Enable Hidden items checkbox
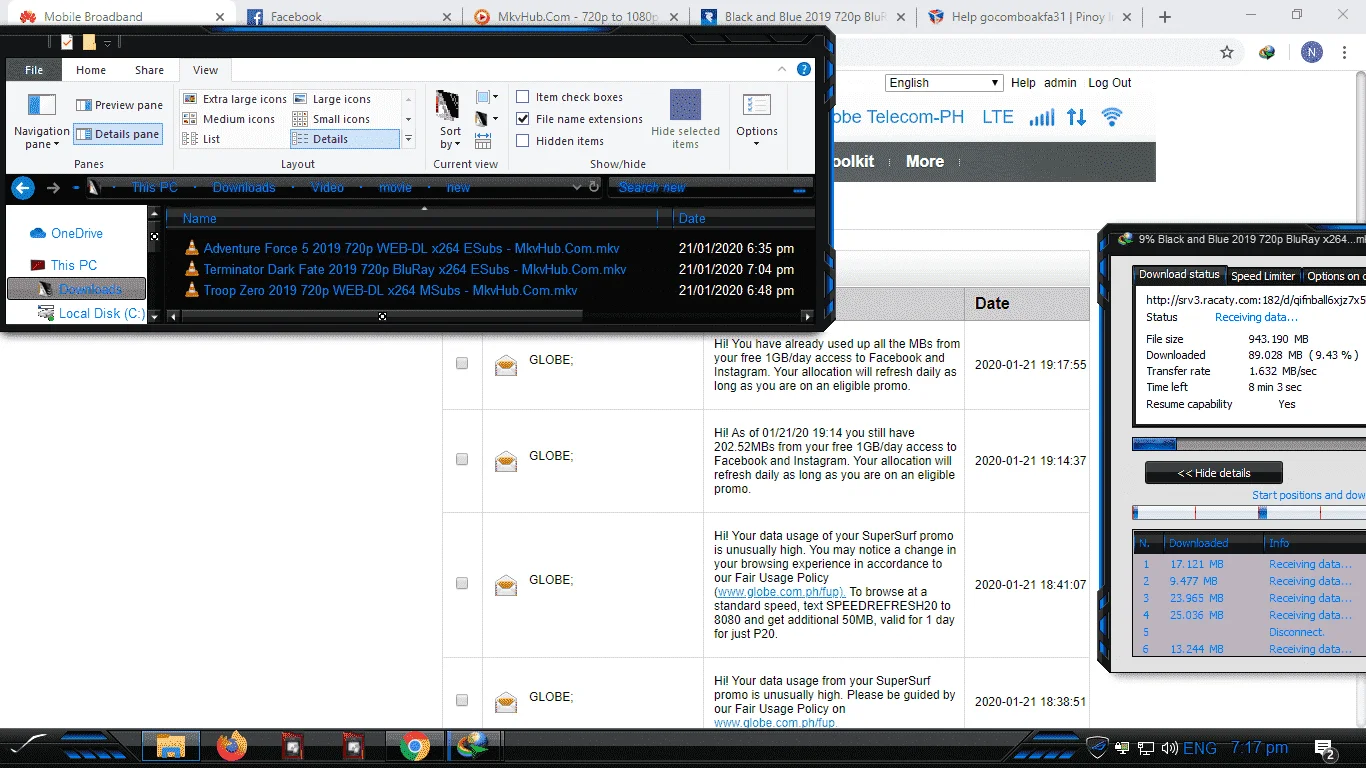 (522, 141)
